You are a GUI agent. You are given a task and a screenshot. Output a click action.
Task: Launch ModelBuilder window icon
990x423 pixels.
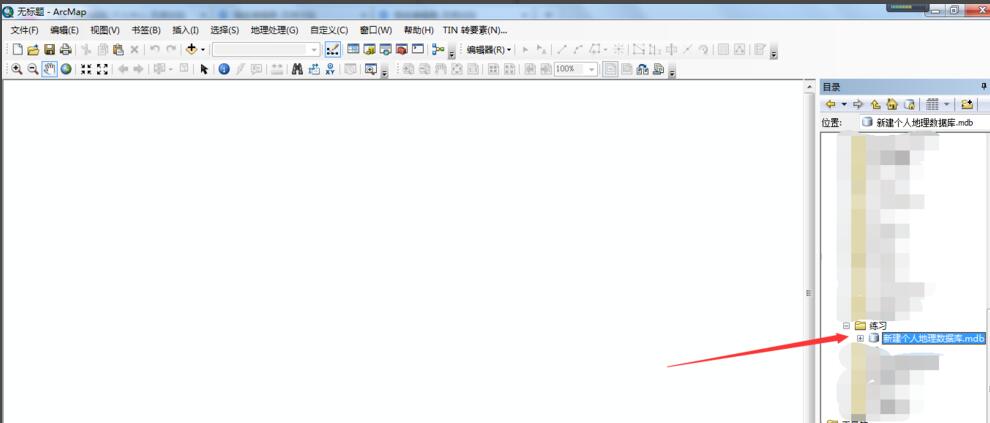point(438,49)
